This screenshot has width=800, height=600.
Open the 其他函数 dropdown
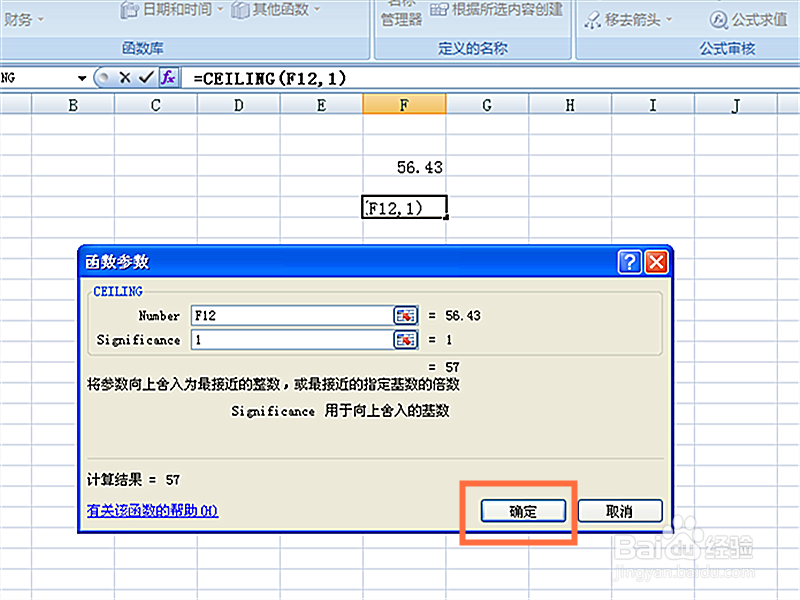276,9
